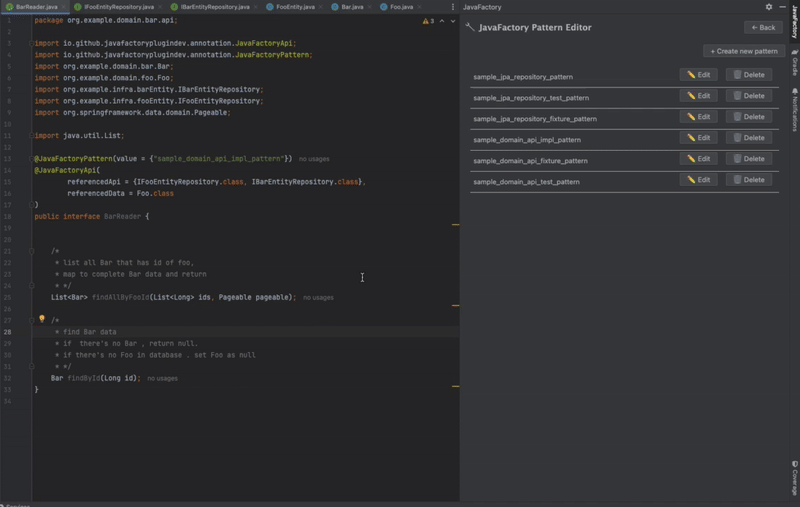Viewport: 800px width, 507px height.
Task: Click the 'no usages' hint after findById
Action: [162, 378]
